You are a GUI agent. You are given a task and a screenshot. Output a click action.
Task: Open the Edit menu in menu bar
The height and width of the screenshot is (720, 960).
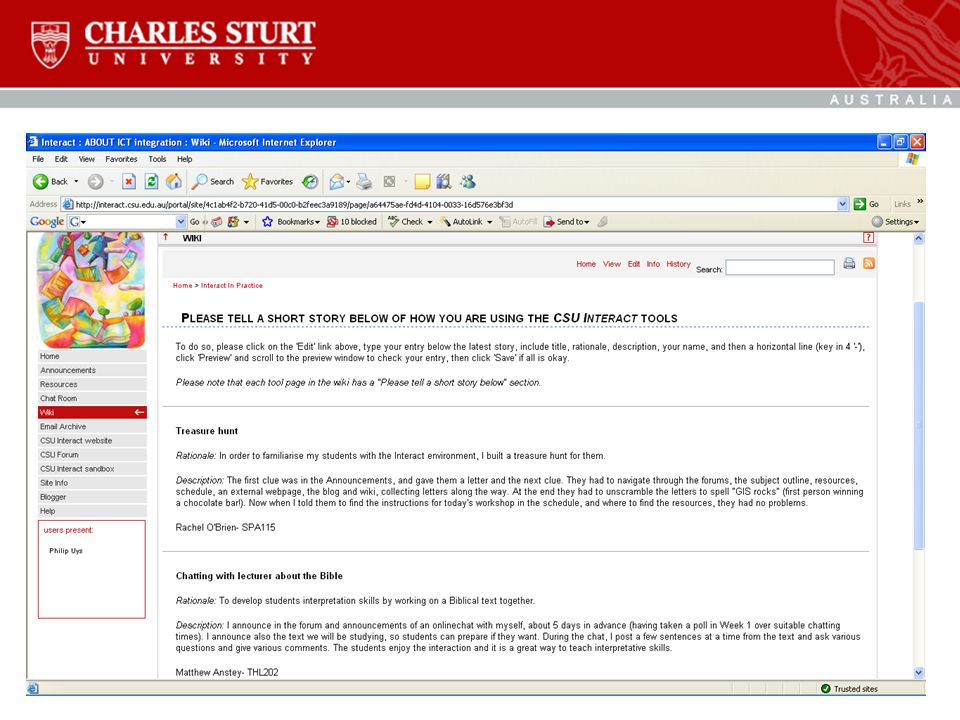61,159
